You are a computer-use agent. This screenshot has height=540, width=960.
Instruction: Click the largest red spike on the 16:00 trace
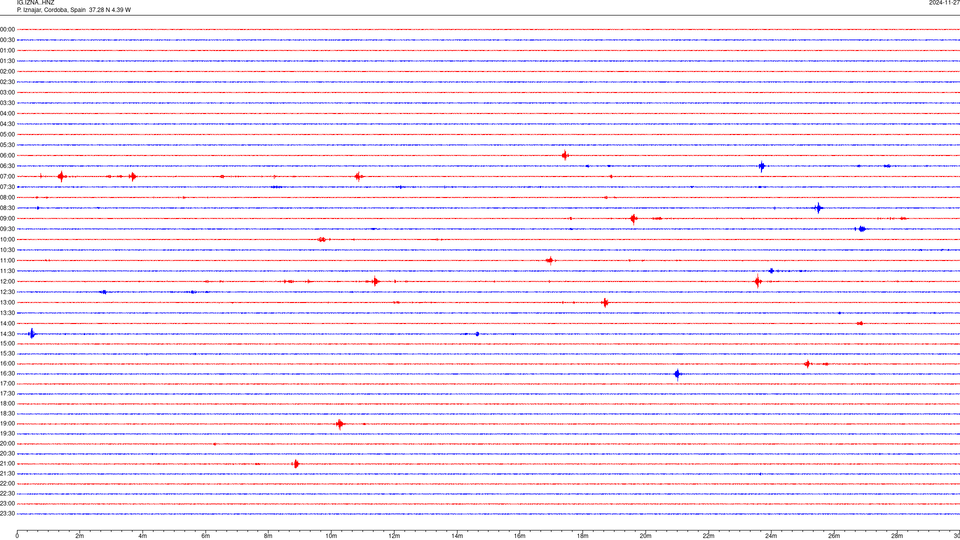coord(808,364)
